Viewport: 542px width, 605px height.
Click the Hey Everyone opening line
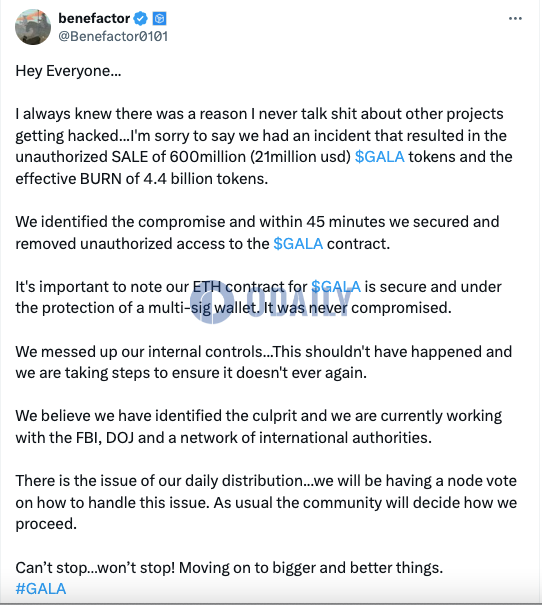point(68,71)
